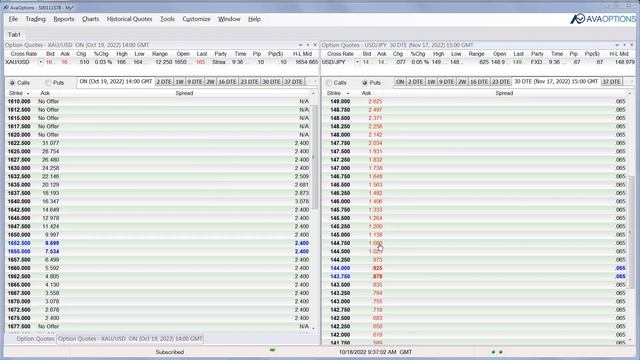Screen dimensions: 640x360
Task: Select Puts in the USD/JPY panel
Action: point(365,83)
